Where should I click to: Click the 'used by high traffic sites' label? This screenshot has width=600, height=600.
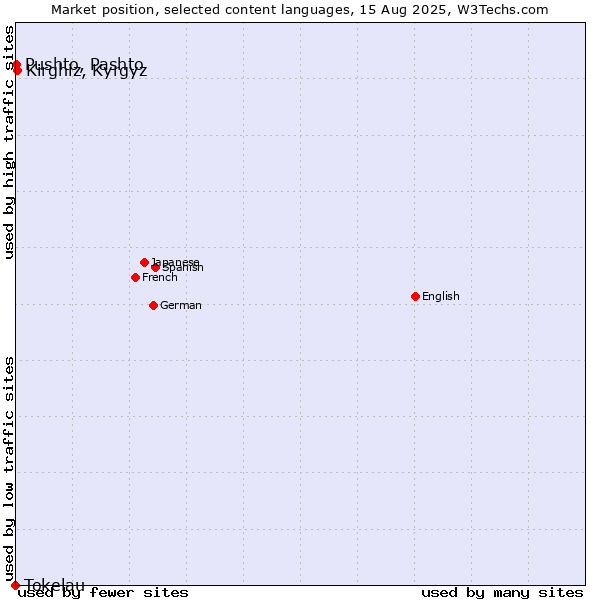pos(9,142)
